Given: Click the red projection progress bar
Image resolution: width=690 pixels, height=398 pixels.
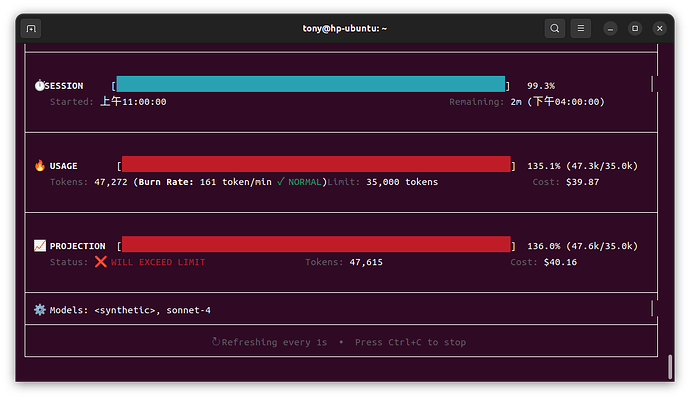Looking at the screenshot, I should (316, 244).
